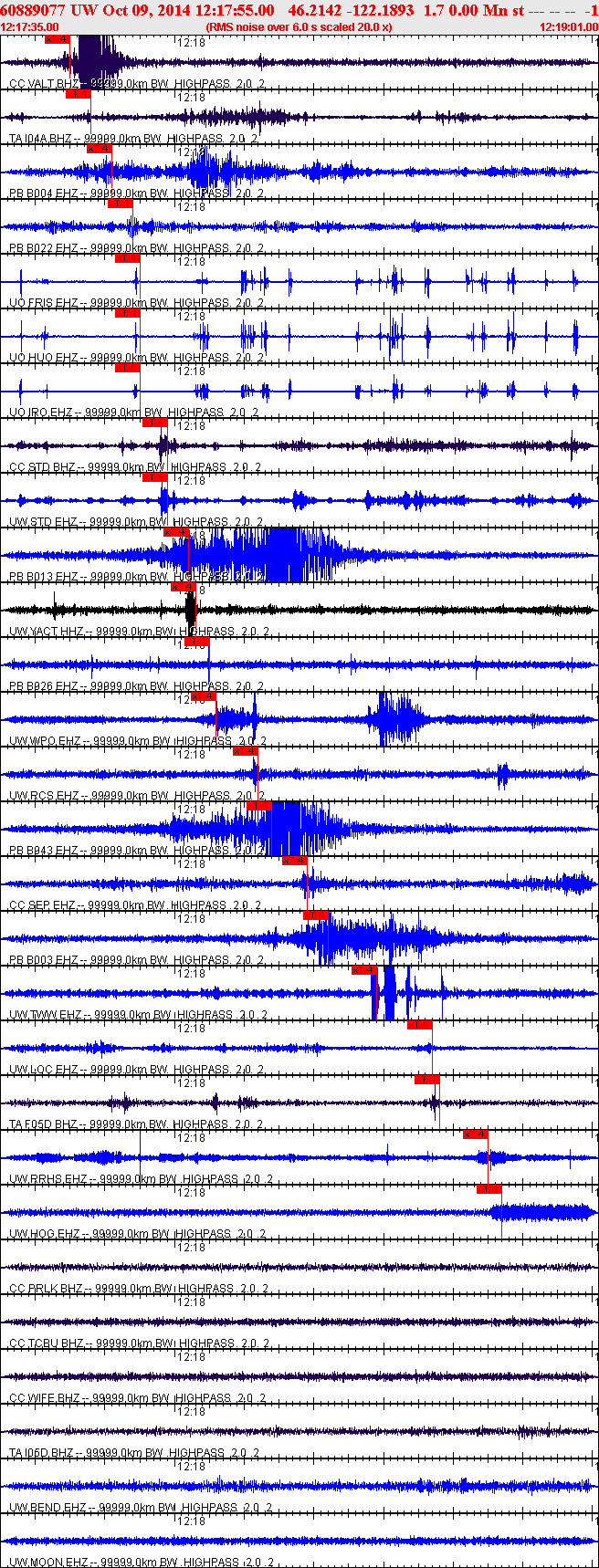Click the TA I06D BHZ station label

tap(41, 1453)
